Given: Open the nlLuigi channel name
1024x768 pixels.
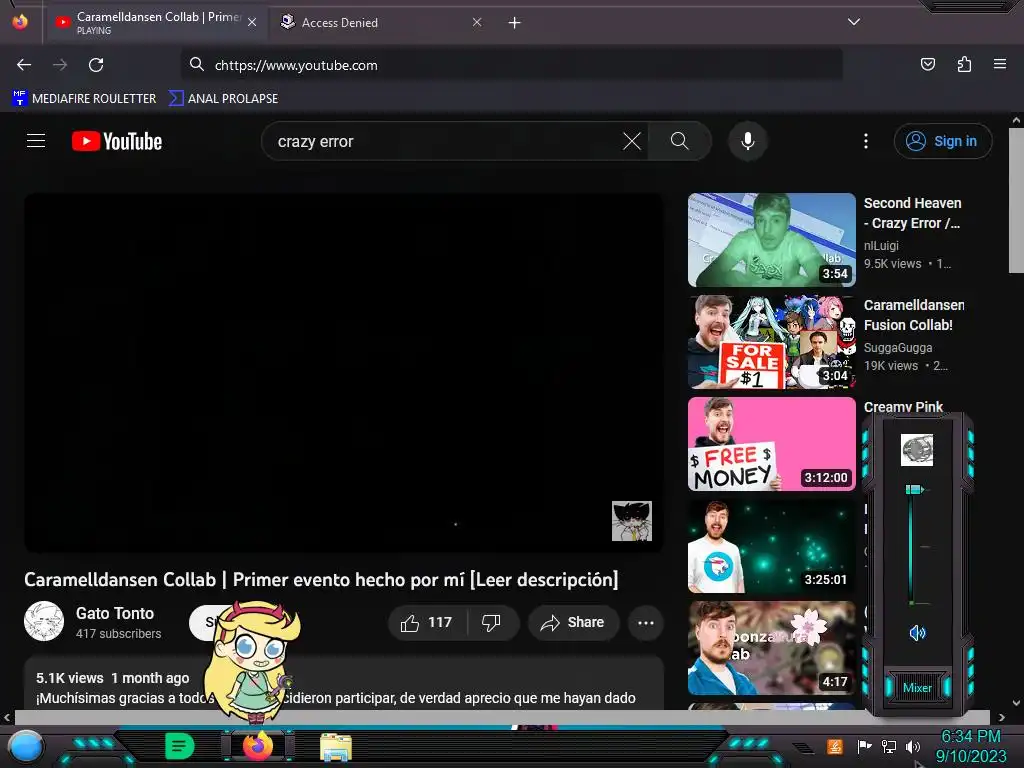Looking at the screenshot, I should 881,246.
